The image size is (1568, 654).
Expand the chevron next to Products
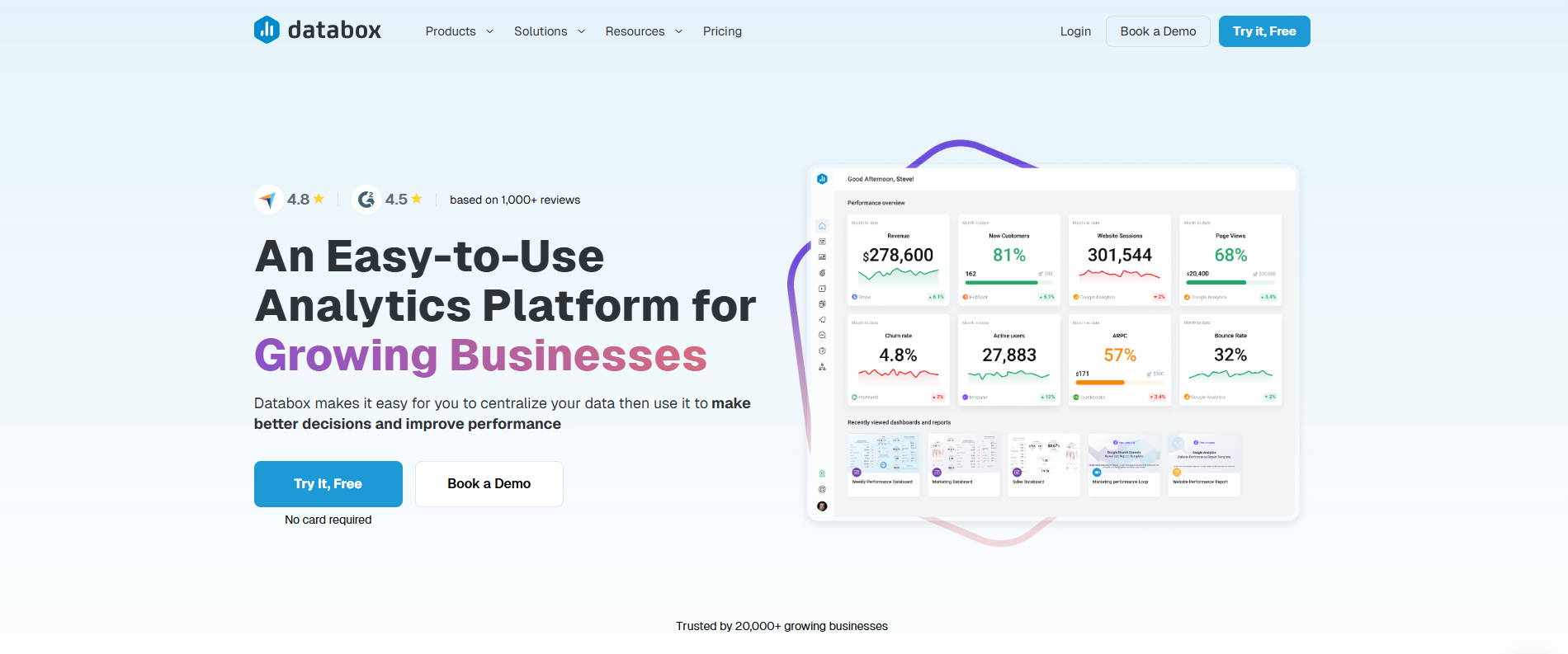[489, 31]
